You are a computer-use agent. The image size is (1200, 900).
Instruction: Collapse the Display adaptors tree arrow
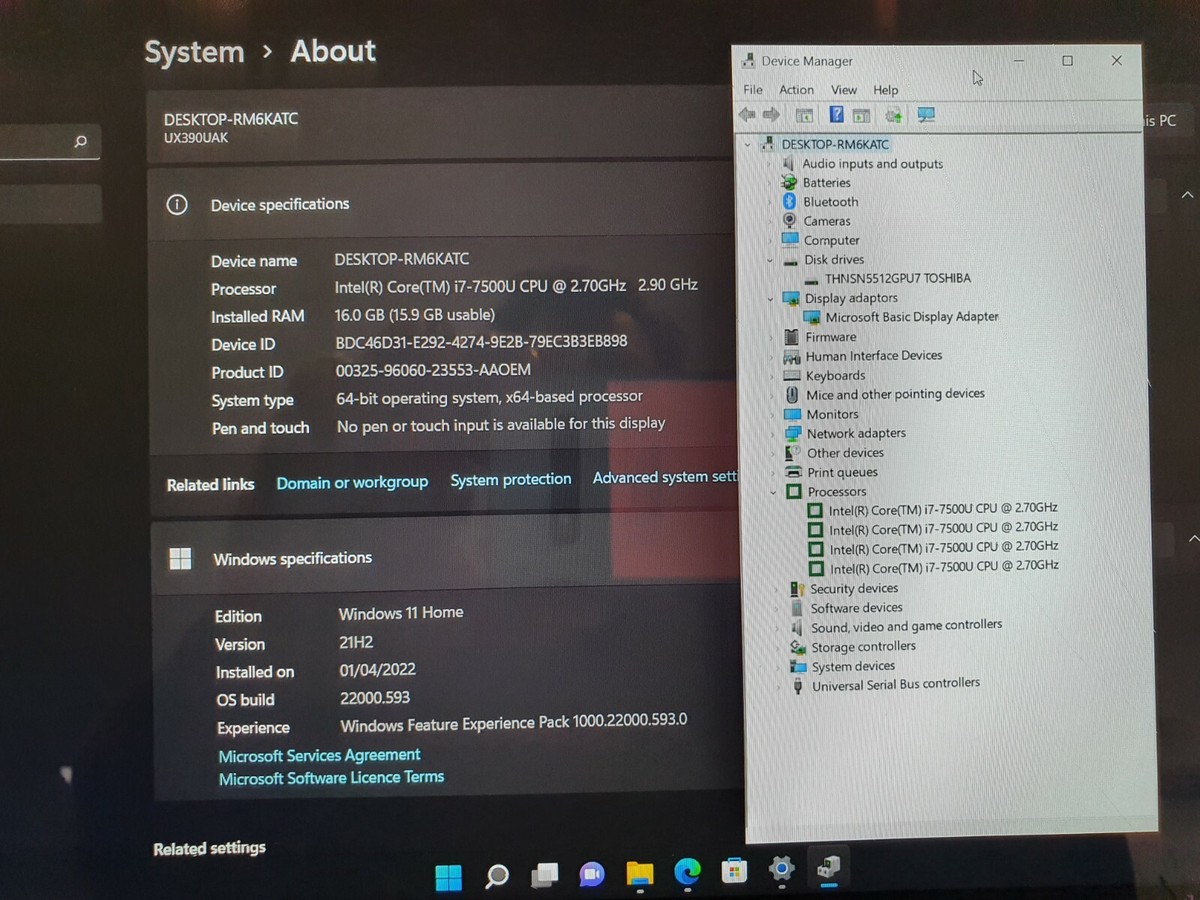(x=770, y=298)
